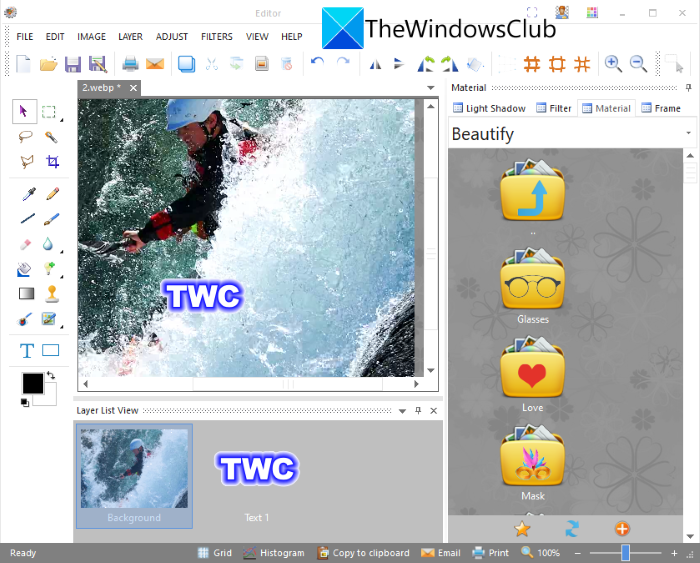
Task: Open Layer List View panel options arrow
Action: 402,411
